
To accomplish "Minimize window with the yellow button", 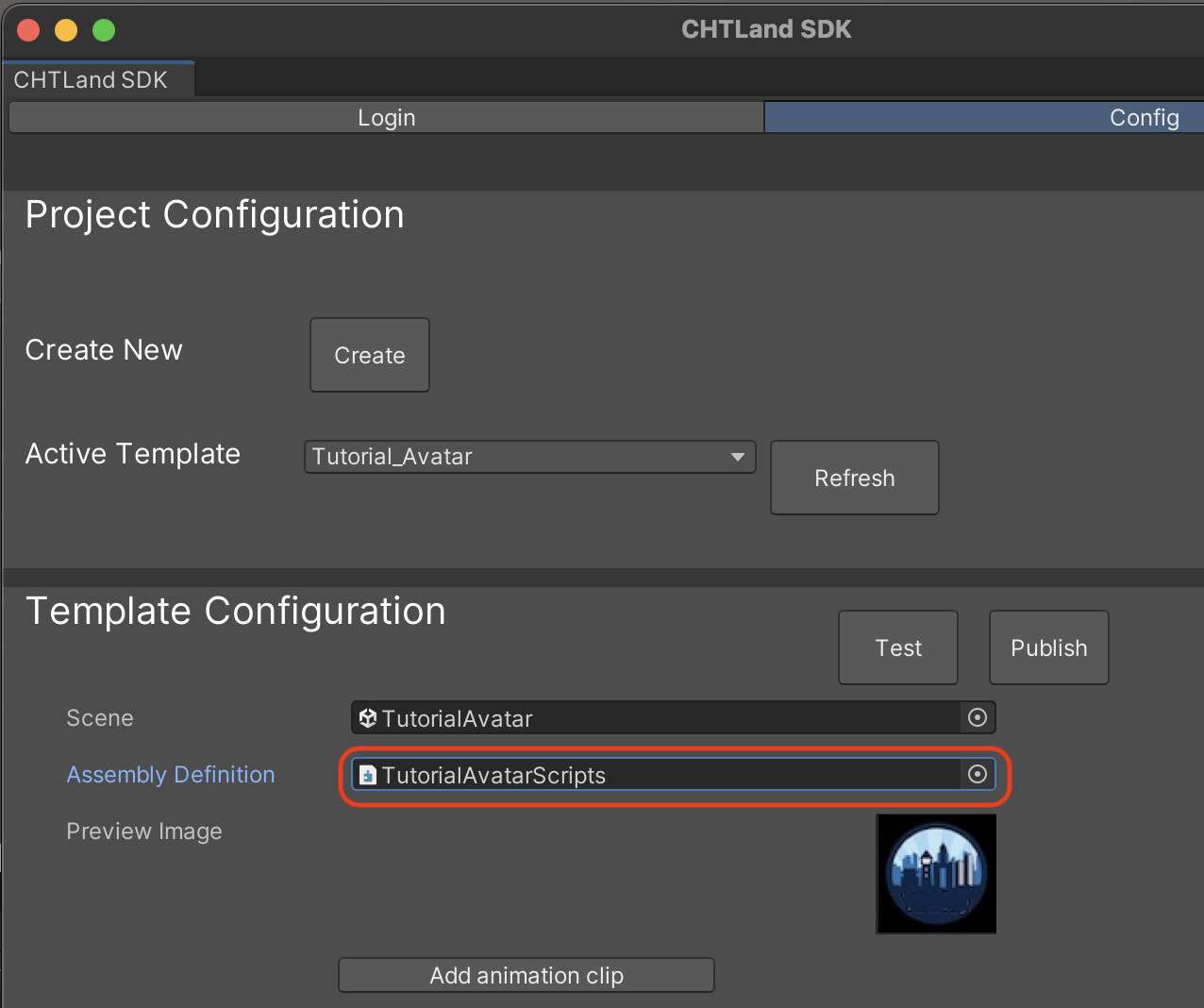I will pyautogui.click(x=66, y=30).
